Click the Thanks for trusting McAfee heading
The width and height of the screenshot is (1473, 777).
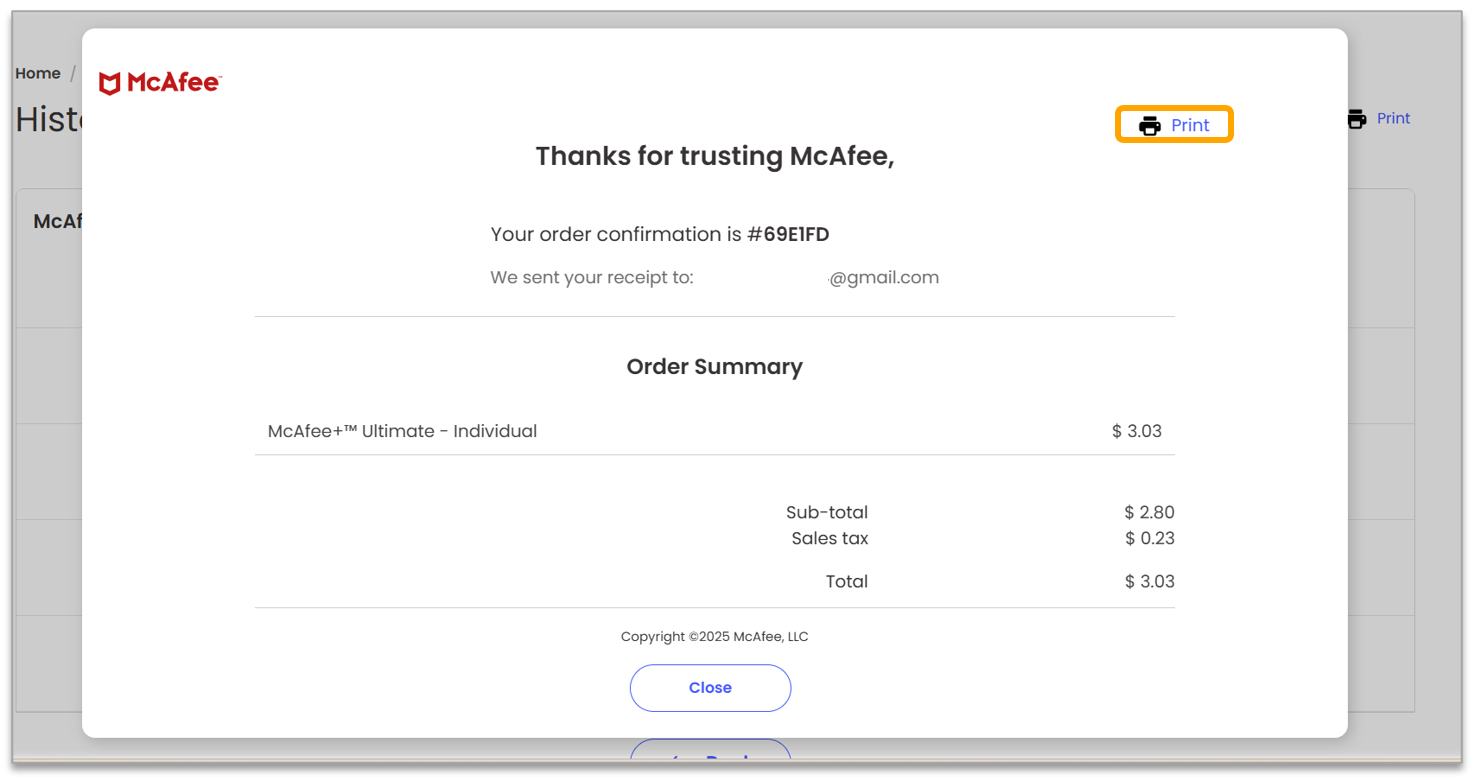[714, 157]
